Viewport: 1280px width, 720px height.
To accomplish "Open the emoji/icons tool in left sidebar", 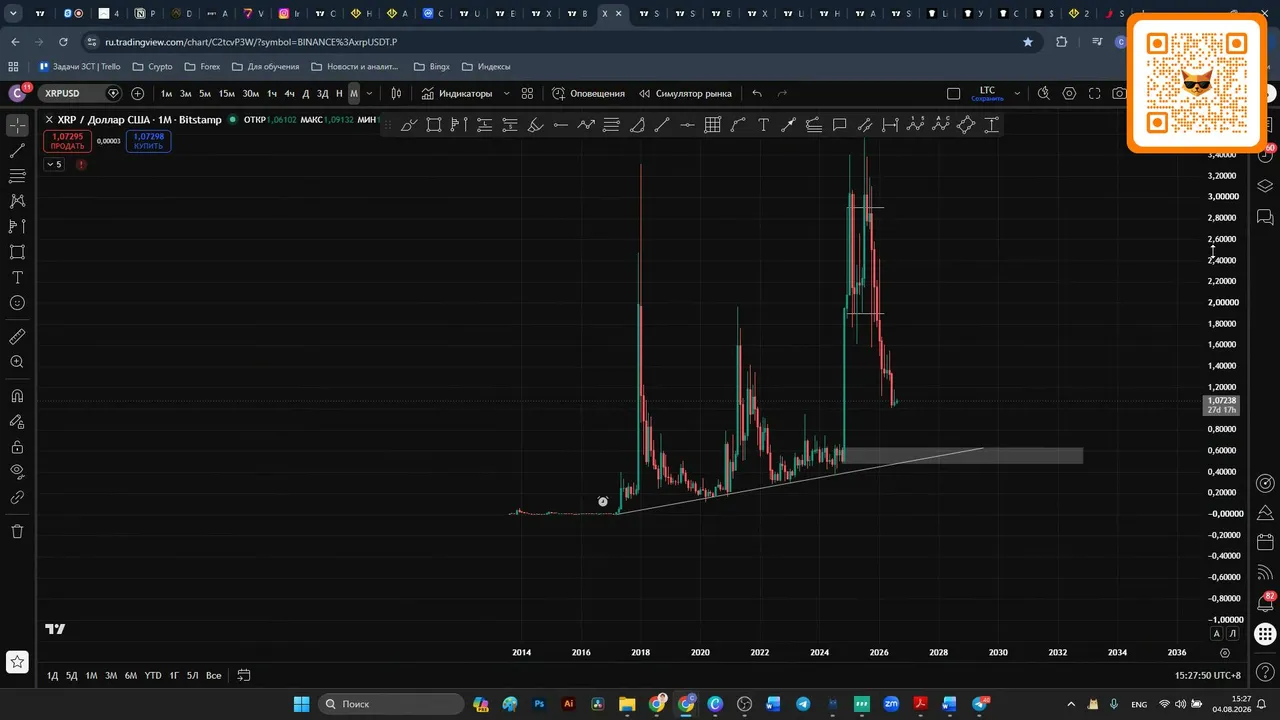I will [17, 303].
